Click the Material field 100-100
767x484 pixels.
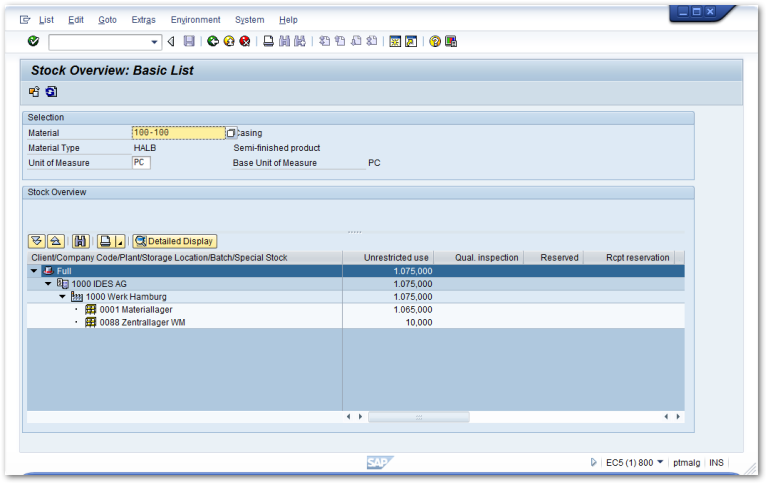179,133
